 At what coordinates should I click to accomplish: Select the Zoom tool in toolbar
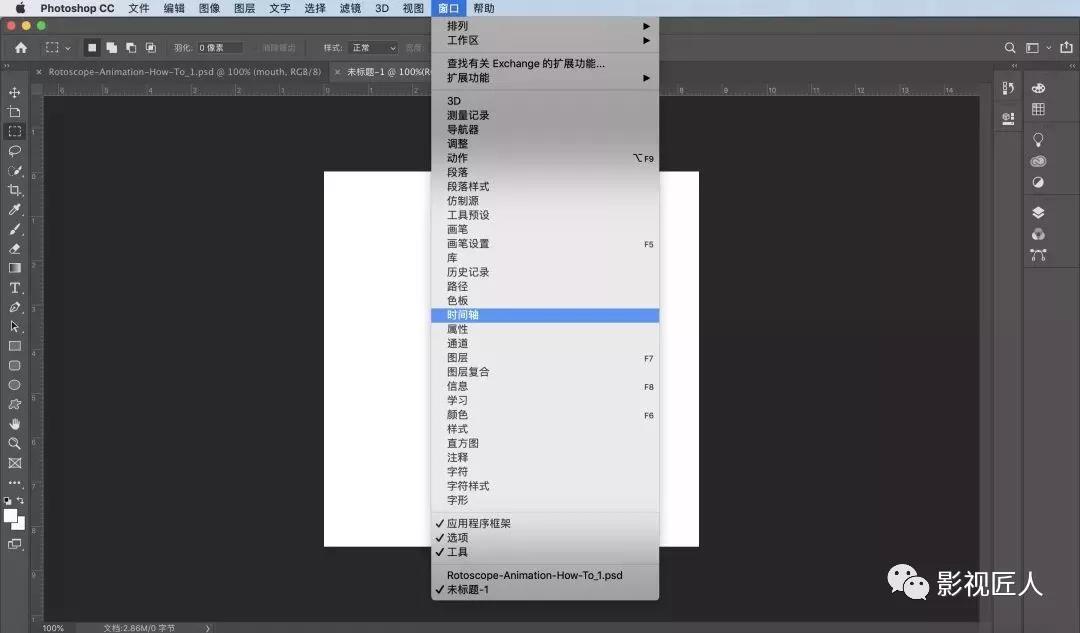[x=14, y=442]
